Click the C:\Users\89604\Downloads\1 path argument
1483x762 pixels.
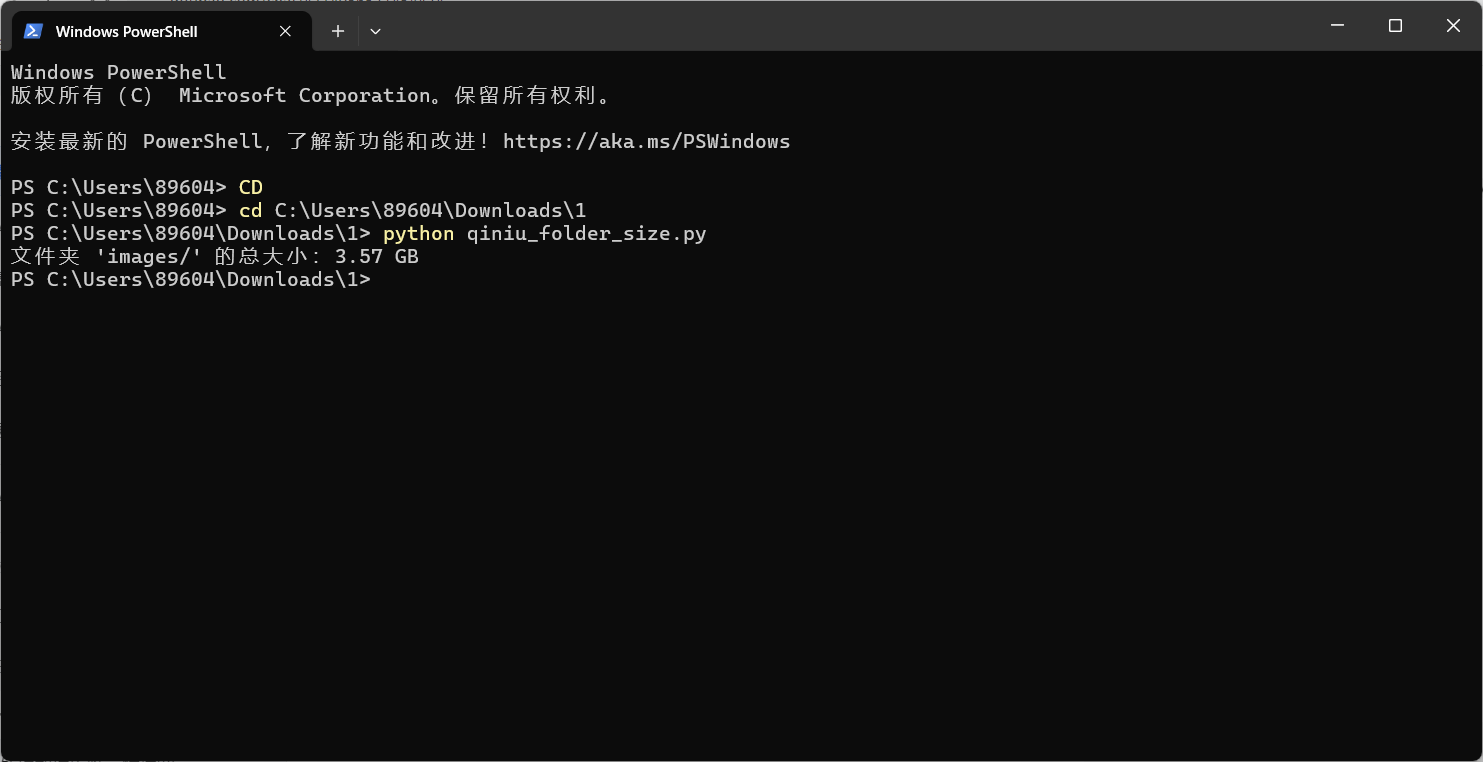(x=431, y=210)
